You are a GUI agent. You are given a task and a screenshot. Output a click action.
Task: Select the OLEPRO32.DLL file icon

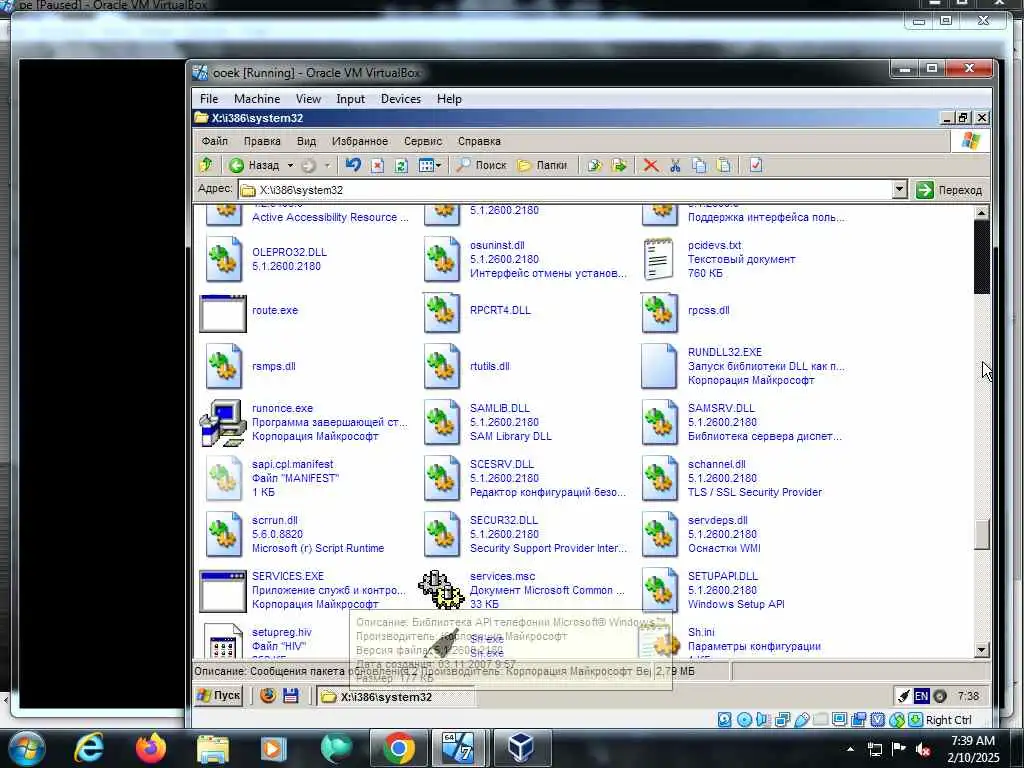point(223,259)
